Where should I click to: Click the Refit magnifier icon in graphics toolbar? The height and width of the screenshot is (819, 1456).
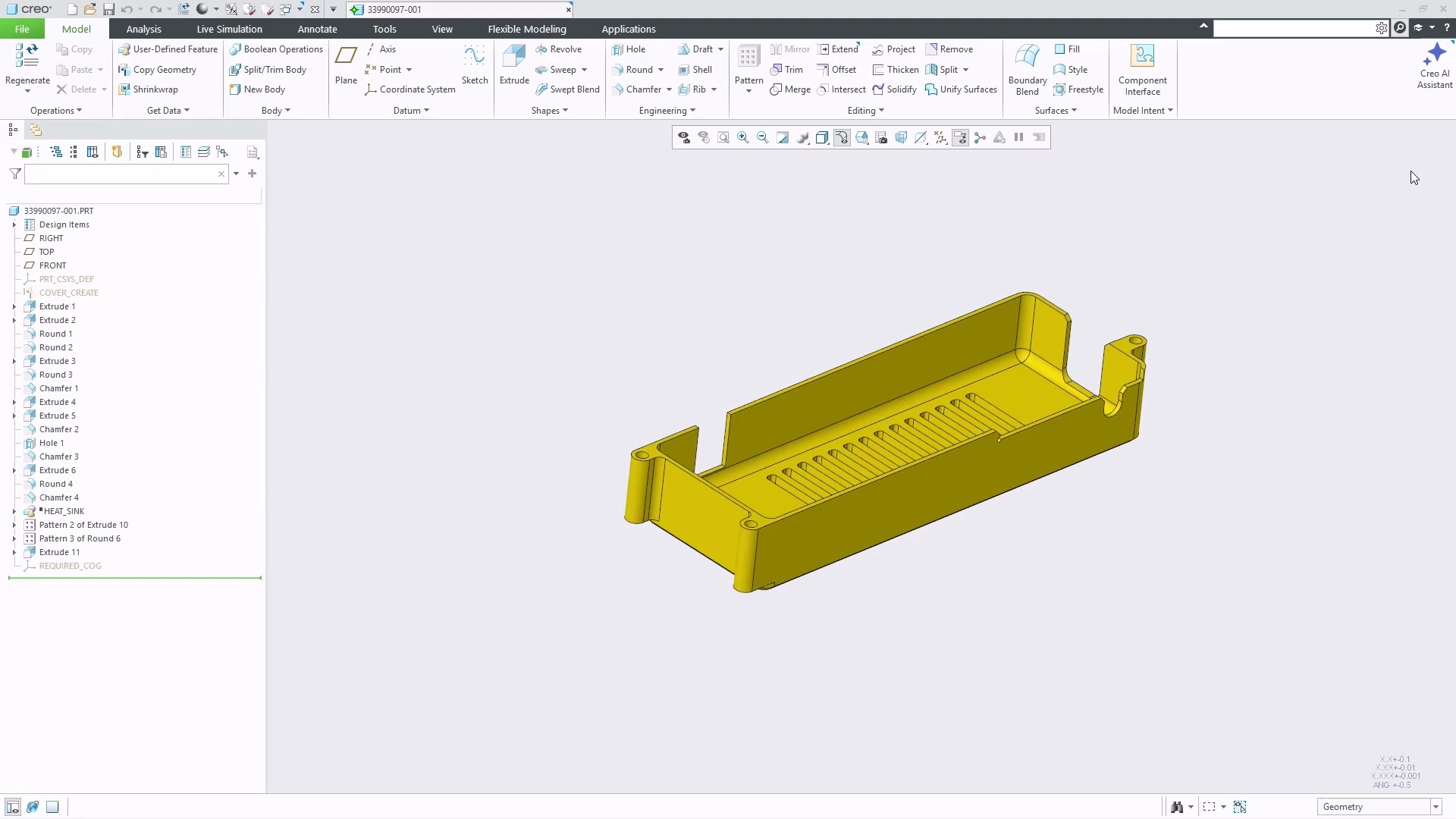click(723, 137)
